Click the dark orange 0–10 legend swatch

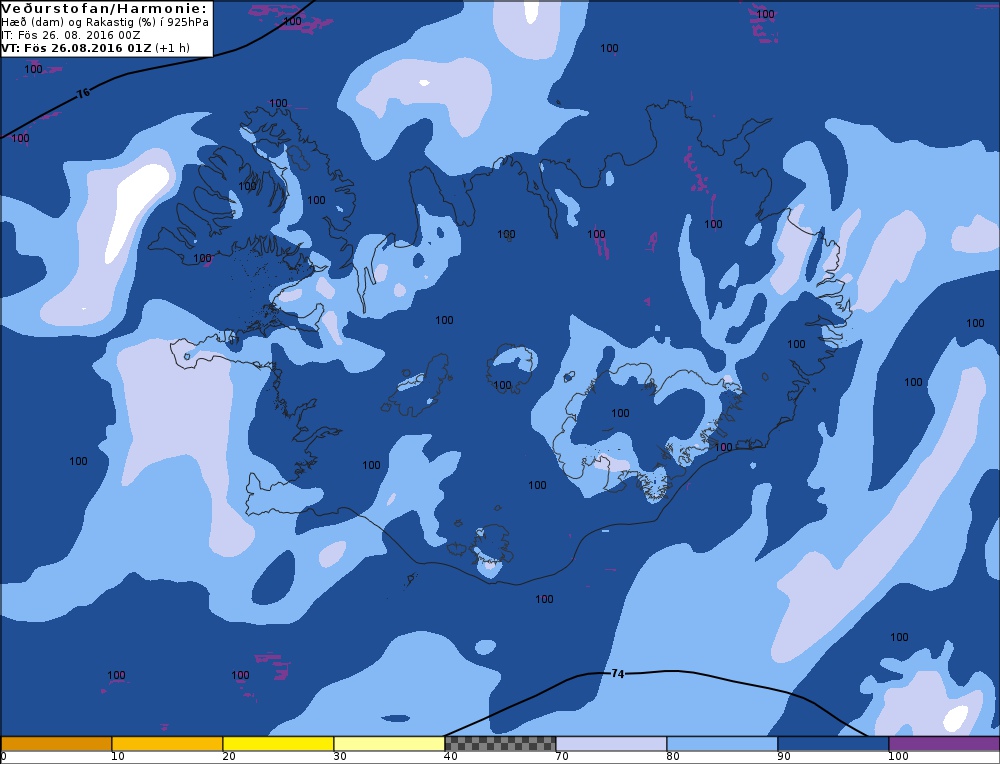56,744
